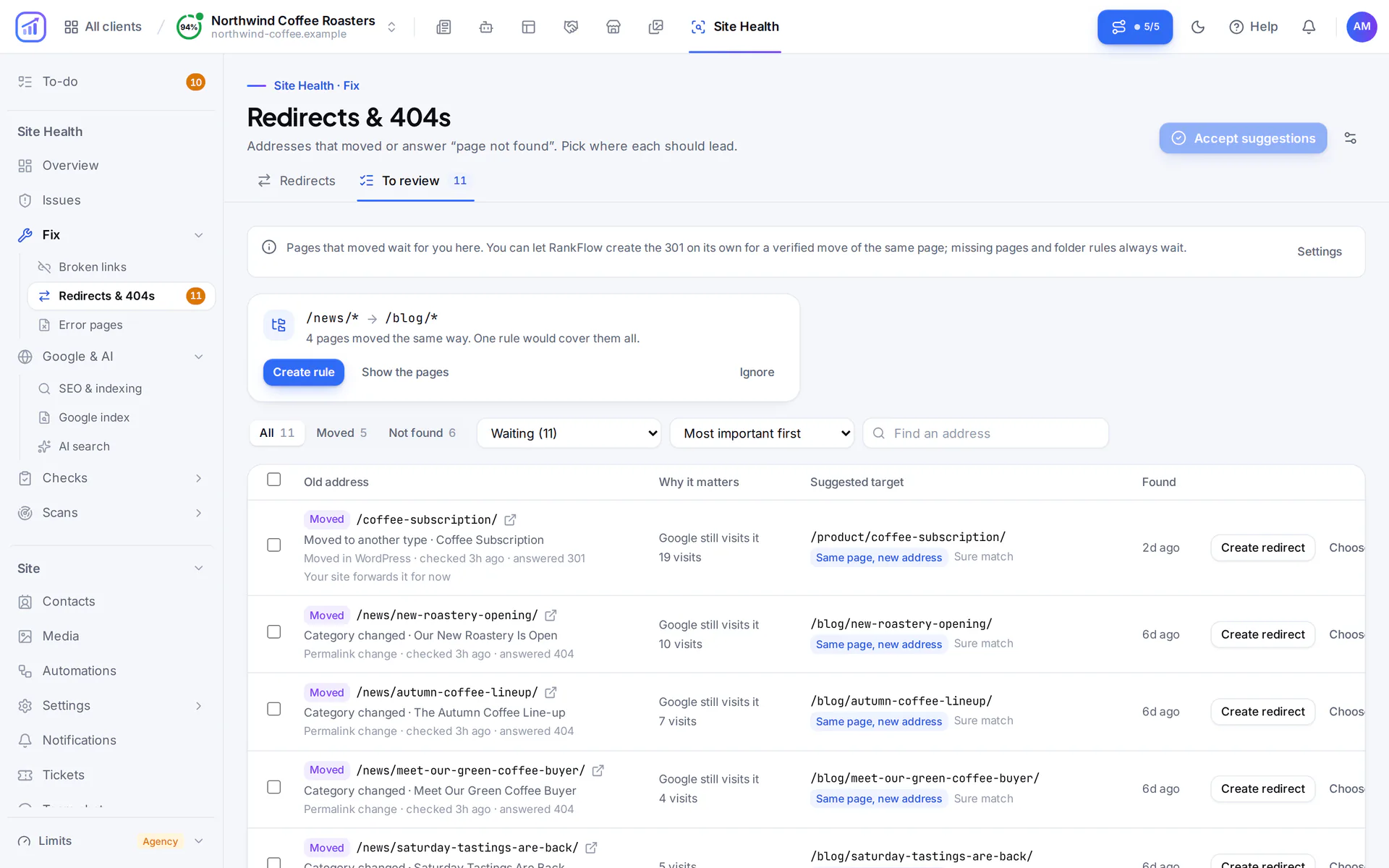Toggle dark mode with the moon icon
This screenshot has height=868, width=1389.
click(x=1198, y=27)
